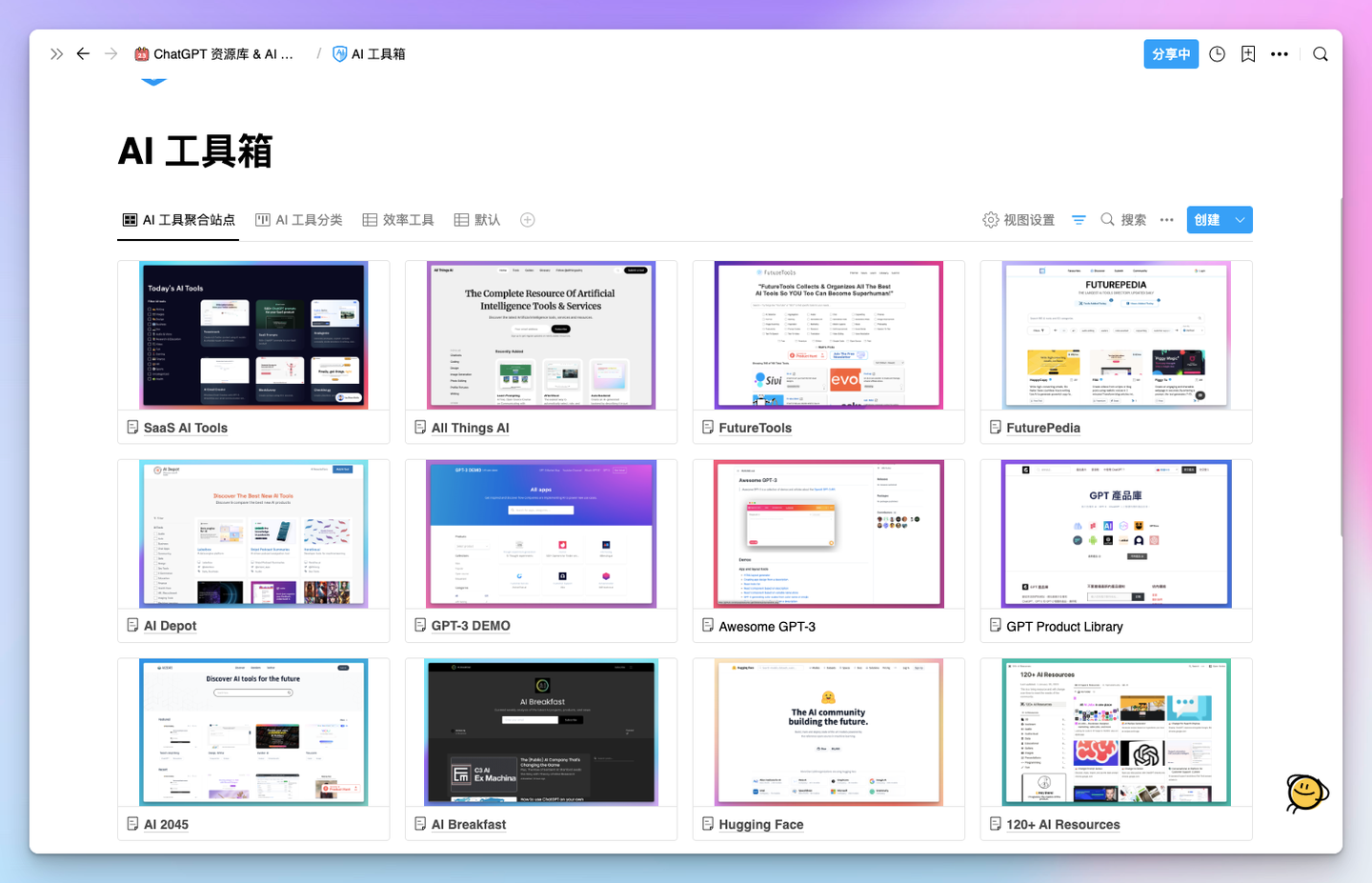The width and height of the screenshot is (1372, 883).
Task: Open AI Depot page title
Action: (x=171, y=626)
